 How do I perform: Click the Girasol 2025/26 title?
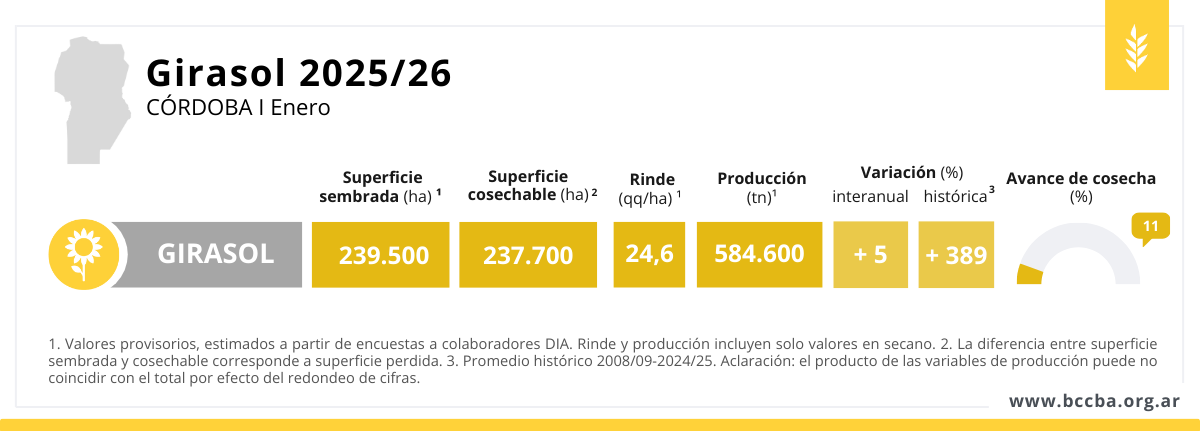[298, 72]
